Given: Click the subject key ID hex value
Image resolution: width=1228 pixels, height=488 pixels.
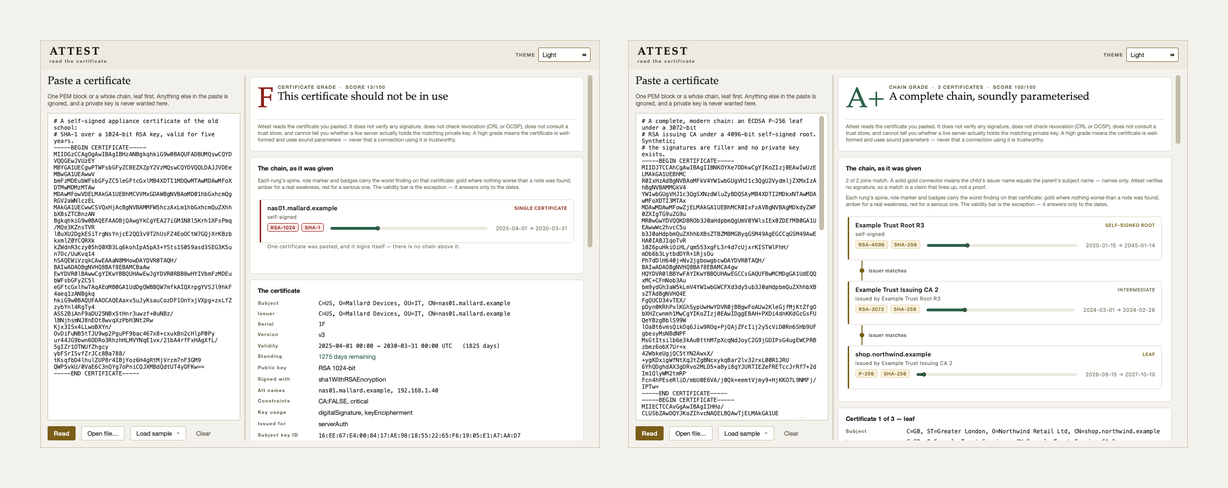Looking at the screenshot, I should [x=419, y=435].
